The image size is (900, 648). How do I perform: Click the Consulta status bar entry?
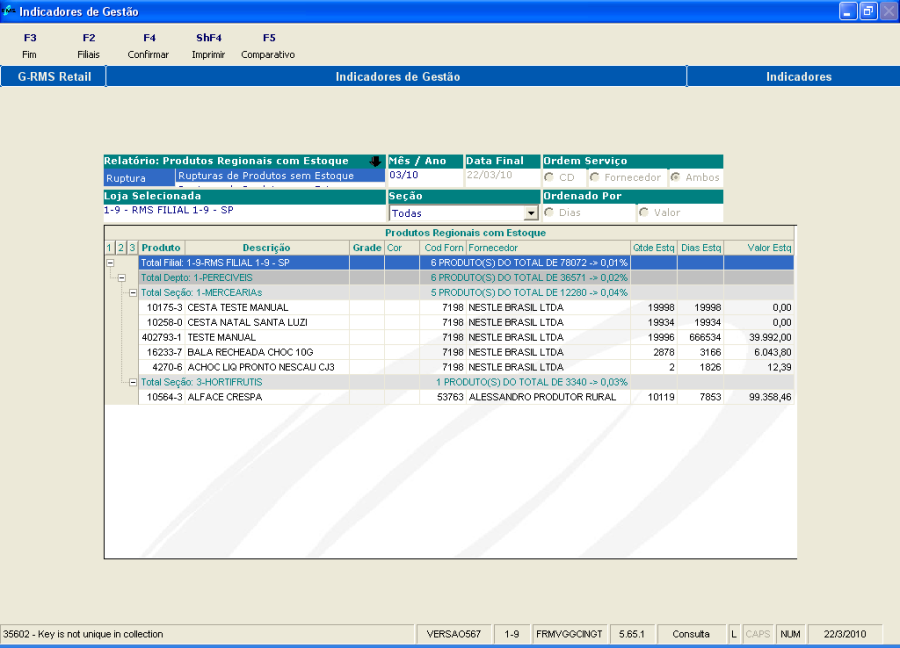pyautogui.click(x=691, y=634)
